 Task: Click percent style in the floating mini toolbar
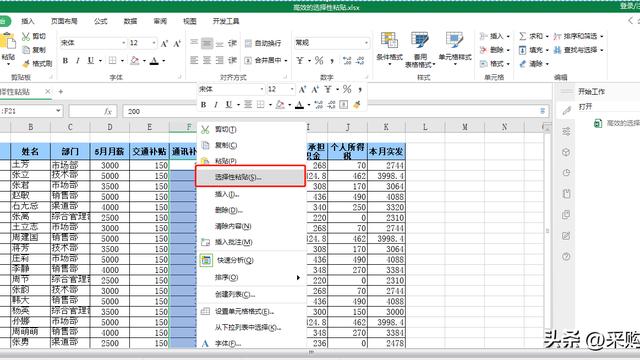click(x=347, y=89)
